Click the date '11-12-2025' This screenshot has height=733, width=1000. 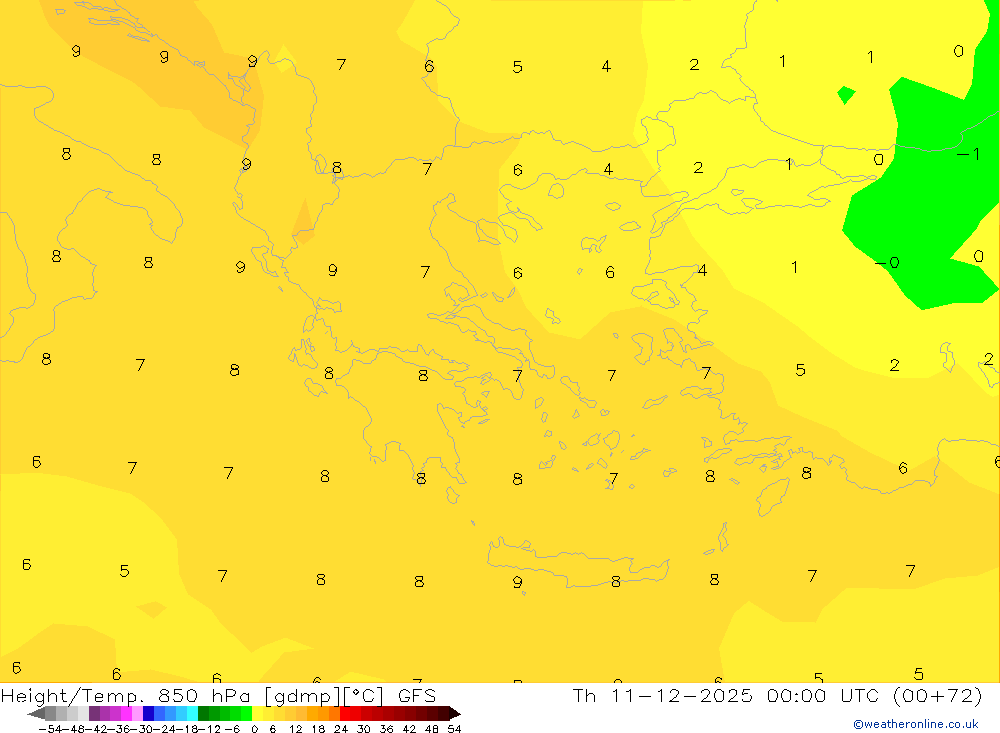(x=682, y=695)
